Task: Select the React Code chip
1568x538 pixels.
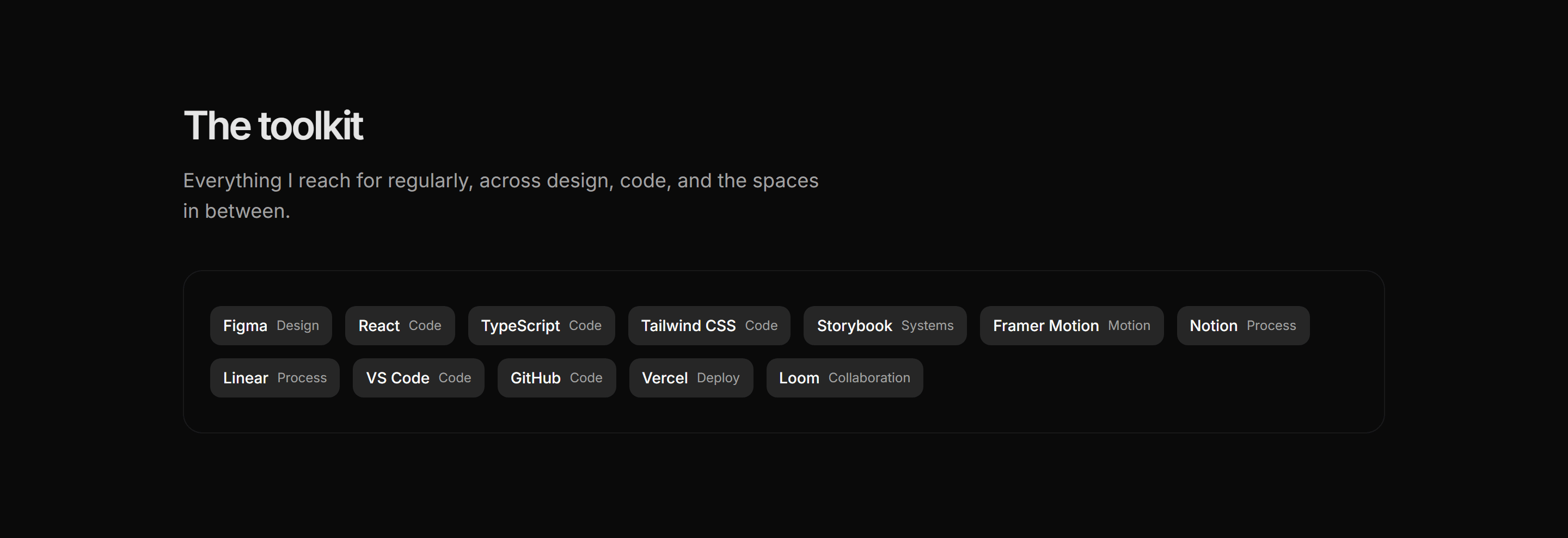Action: click(x=400, y=326)
